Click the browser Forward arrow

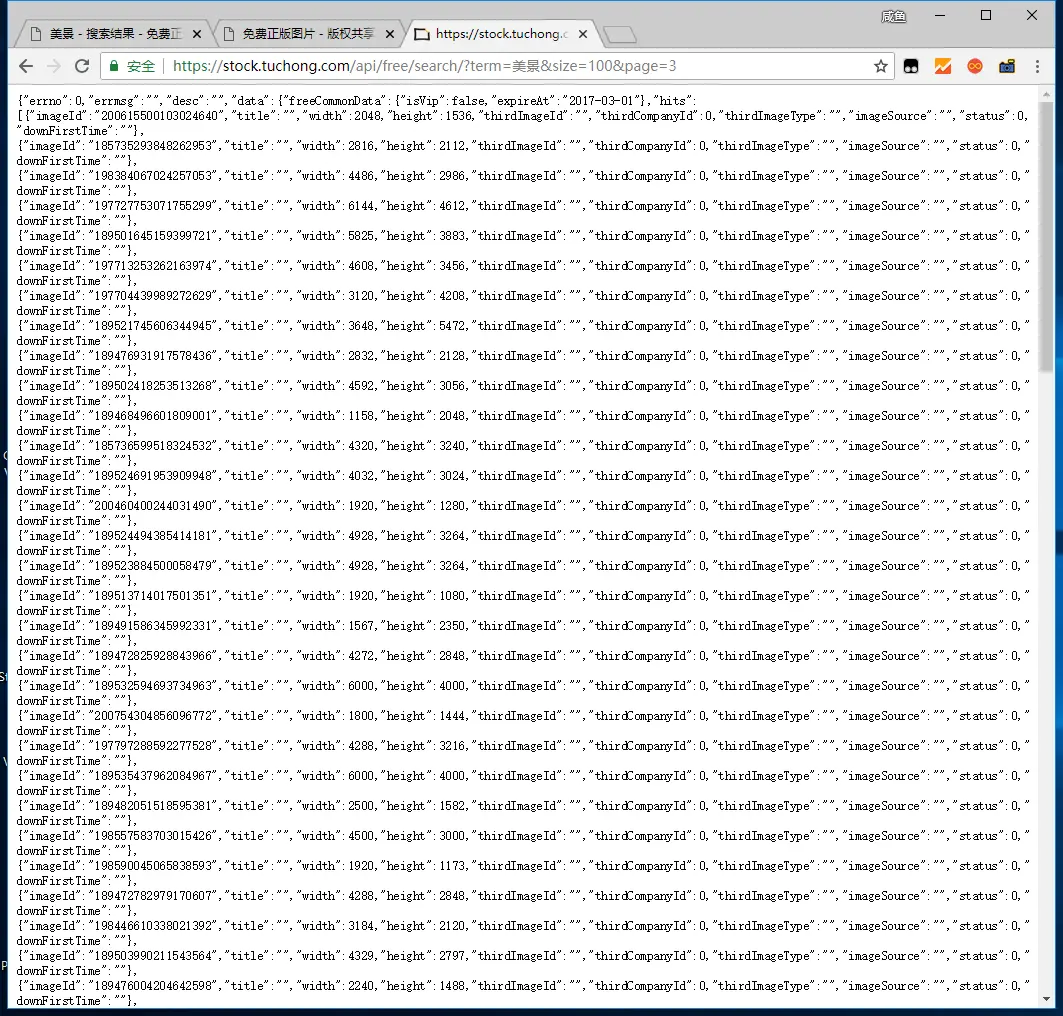click(x=54, y=66)
